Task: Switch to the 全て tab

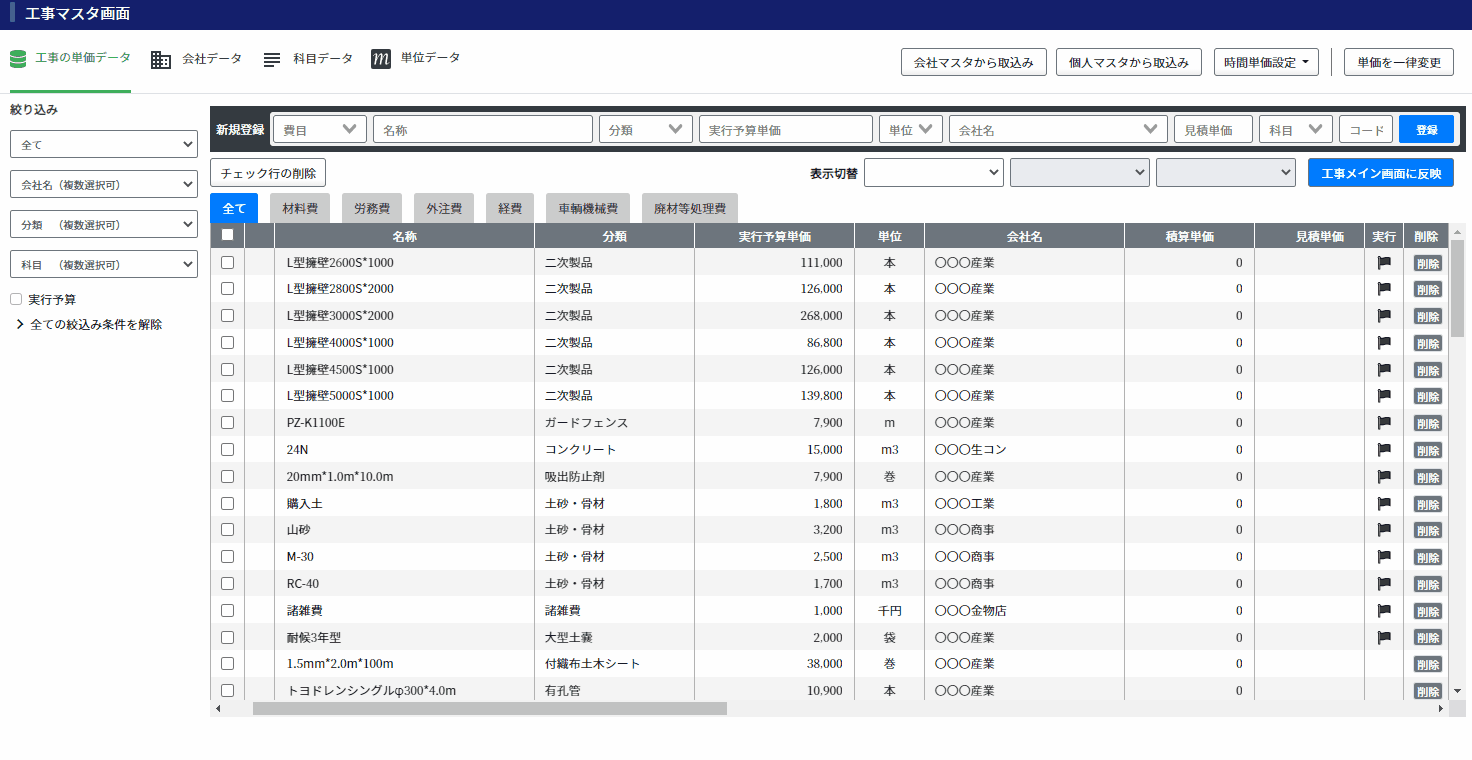Action: click(x=234, y=208)
